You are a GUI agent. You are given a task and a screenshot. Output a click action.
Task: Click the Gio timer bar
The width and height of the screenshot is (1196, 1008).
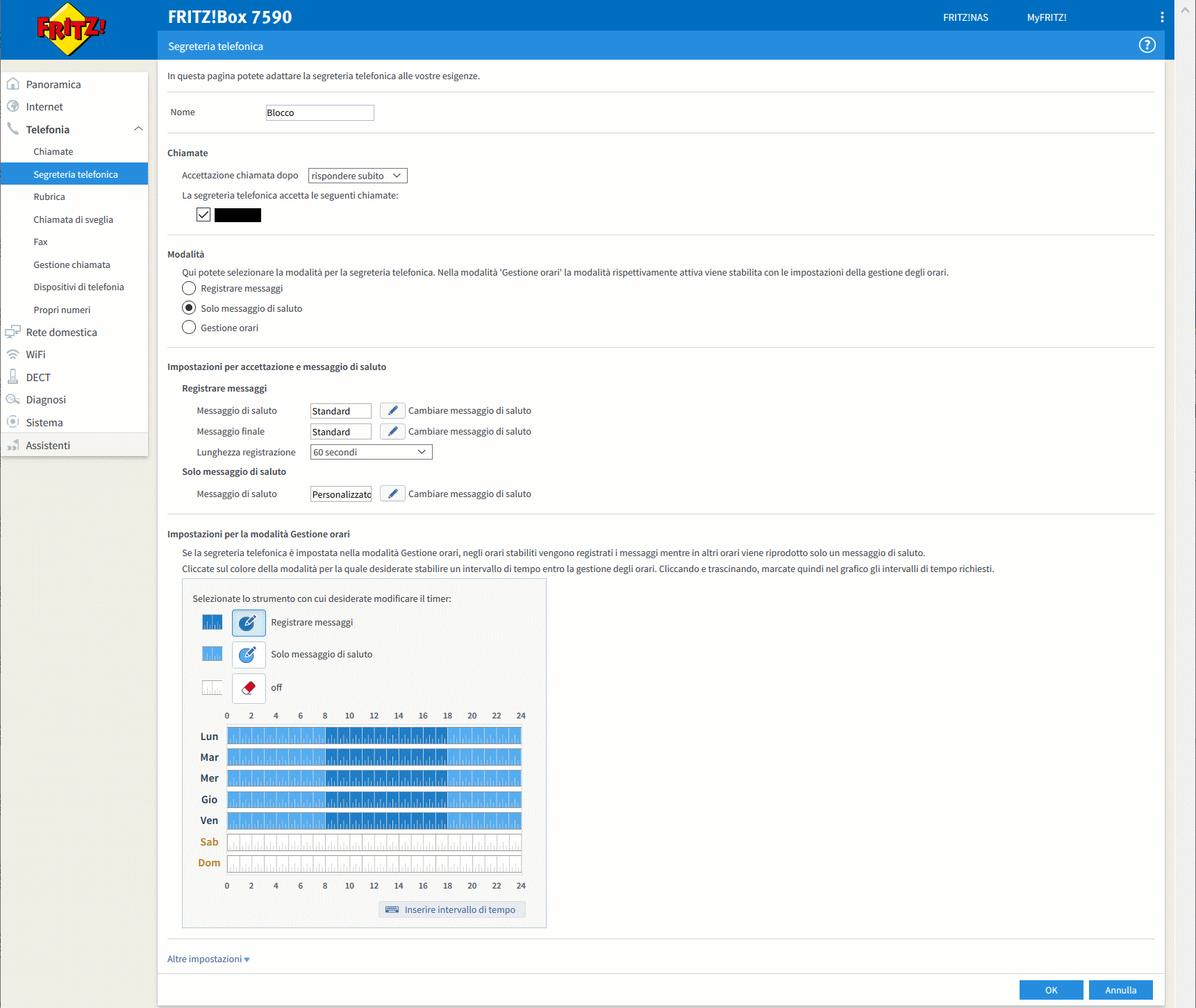374,800
